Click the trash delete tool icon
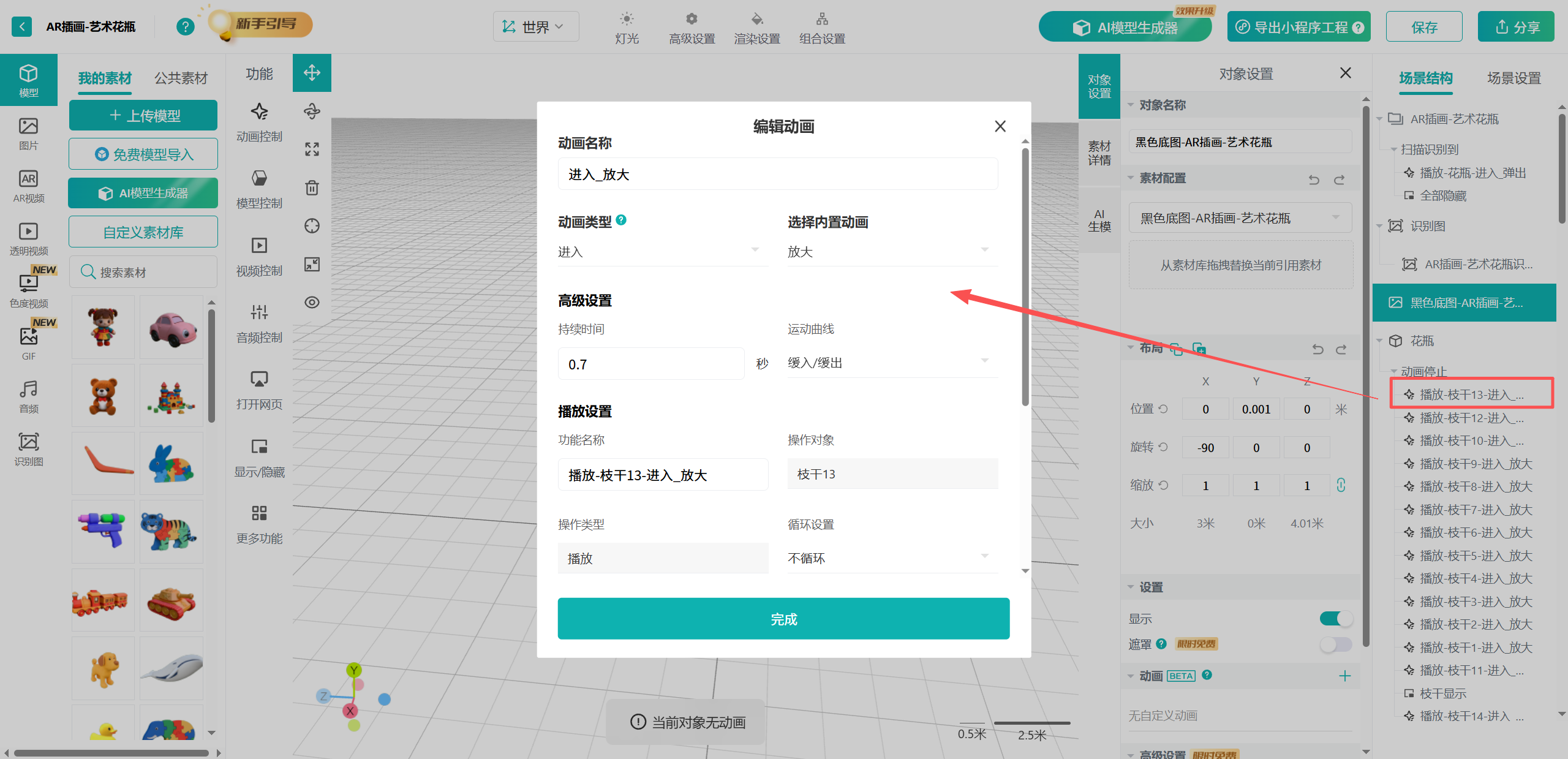 (312, 187)
